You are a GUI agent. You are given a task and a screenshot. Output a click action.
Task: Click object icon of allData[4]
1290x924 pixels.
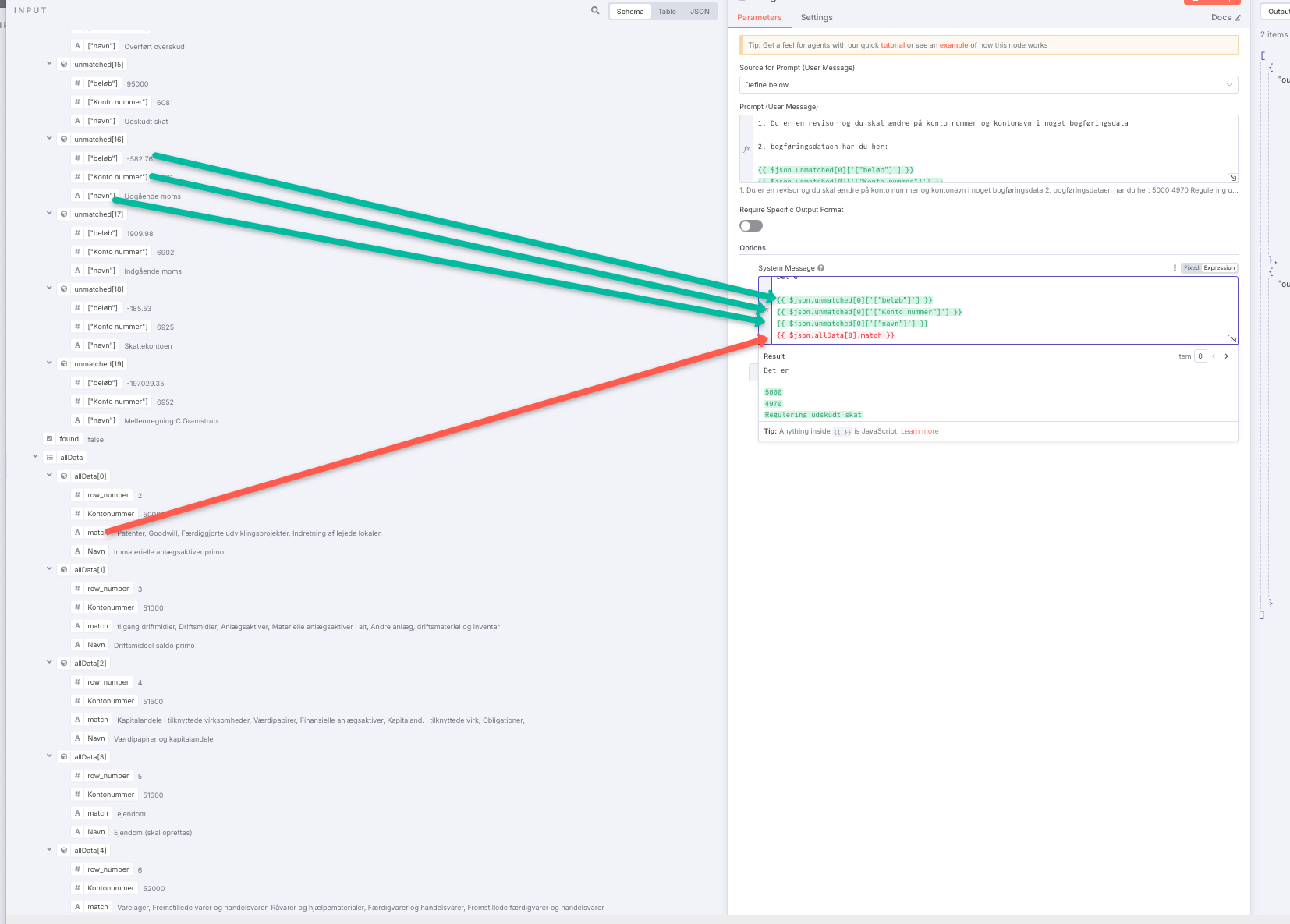point(64,851)
